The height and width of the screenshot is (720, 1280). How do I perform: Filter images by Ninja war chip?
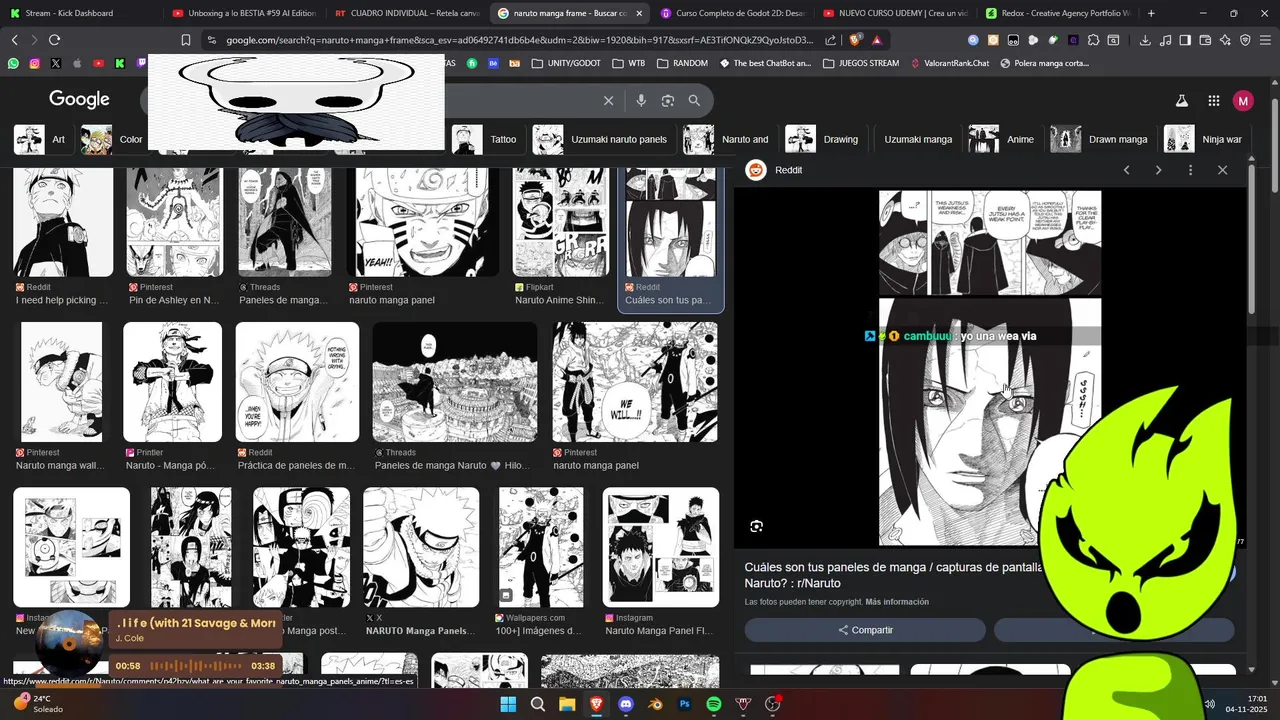1204,139
